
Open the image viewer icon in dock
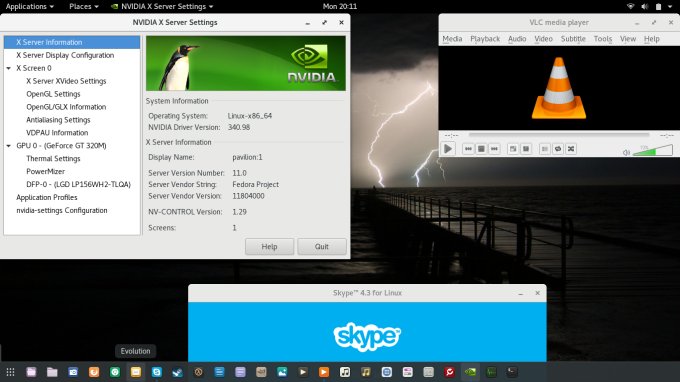[x=282, y=372]
